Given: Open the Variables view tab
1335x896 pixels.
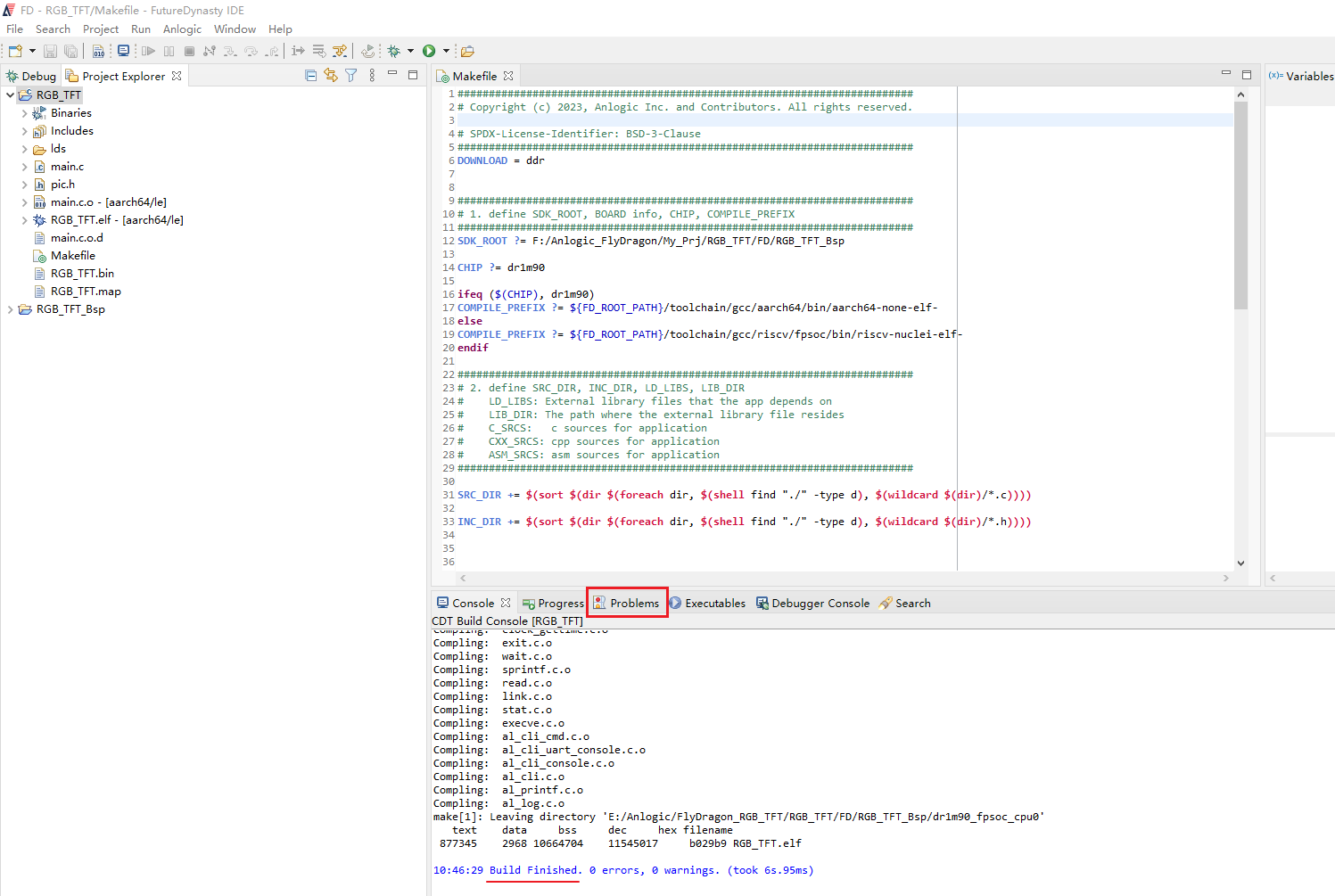Looking at the screenshot, I should point(1301,76).
